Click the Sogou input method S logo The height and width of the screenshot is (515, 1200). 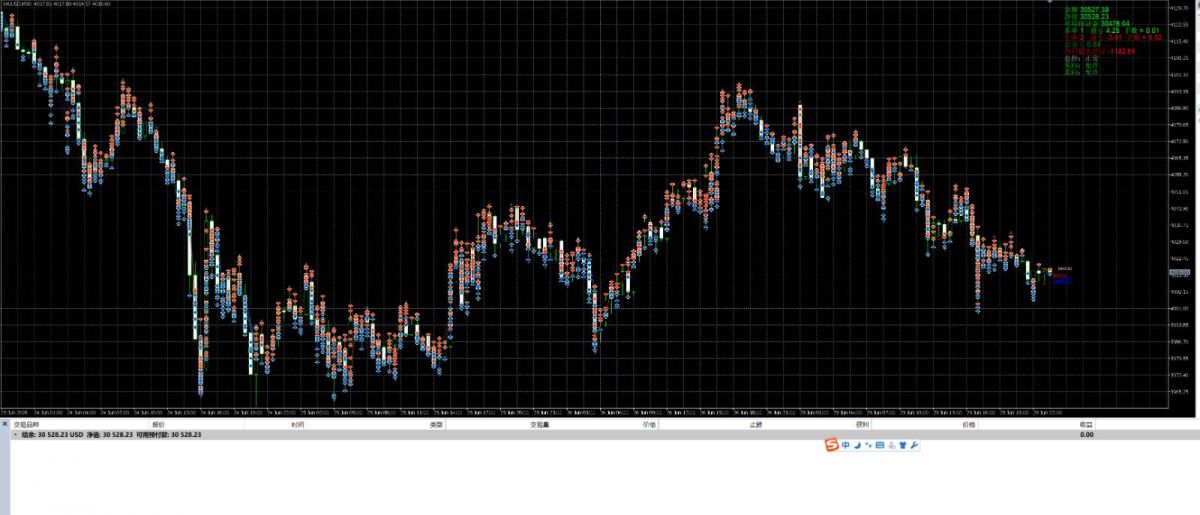click(x=832, y=444)
